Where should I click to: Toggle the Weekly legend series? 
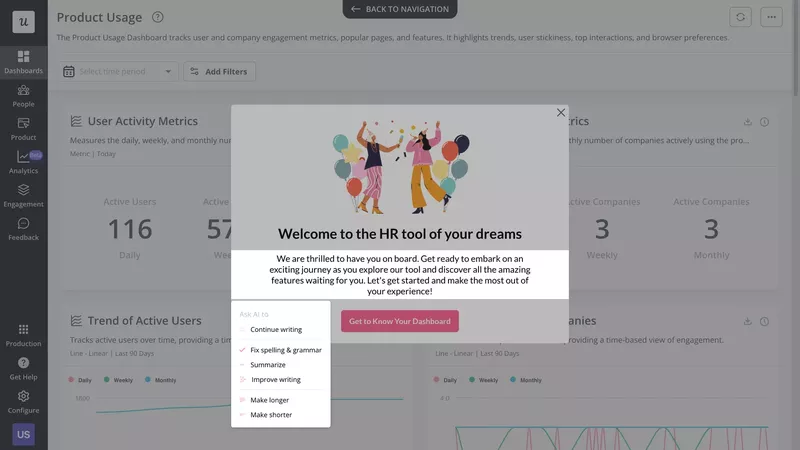tap(117, 380)
